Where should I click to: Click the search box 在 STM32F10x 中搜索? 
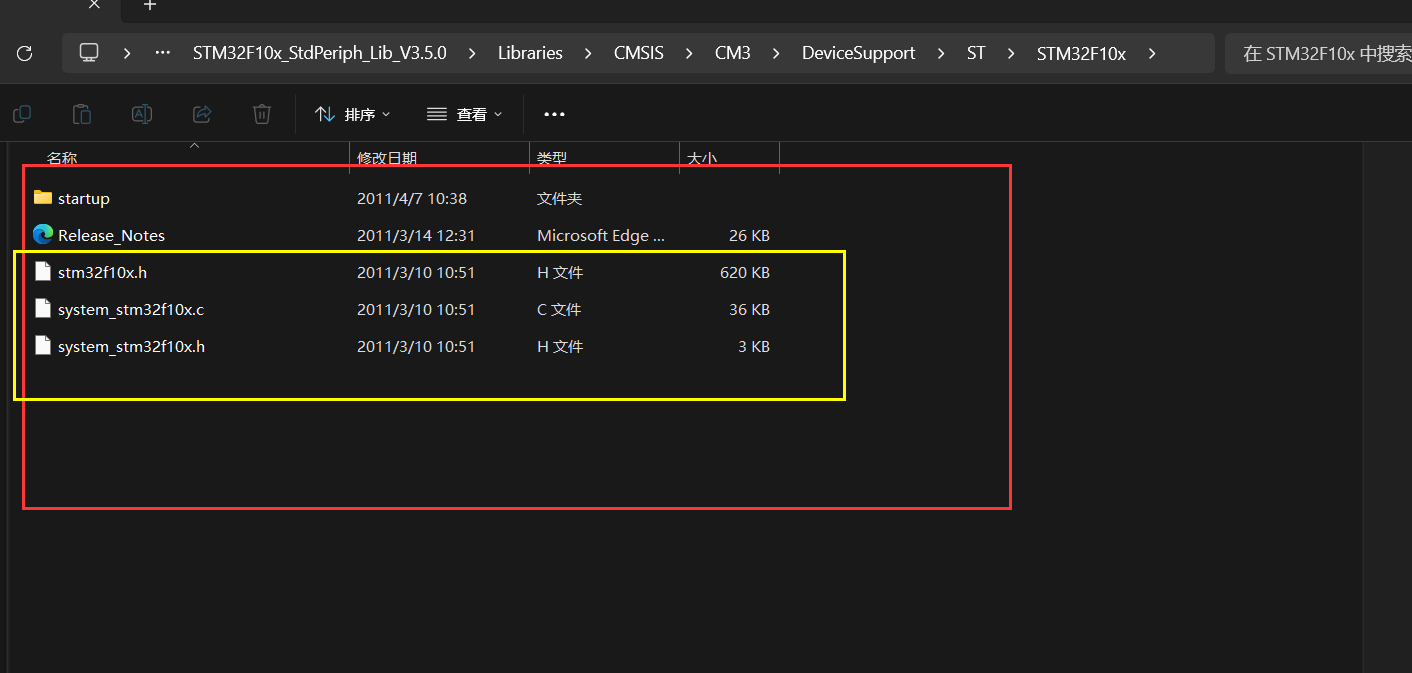(x=1318, y=53)
